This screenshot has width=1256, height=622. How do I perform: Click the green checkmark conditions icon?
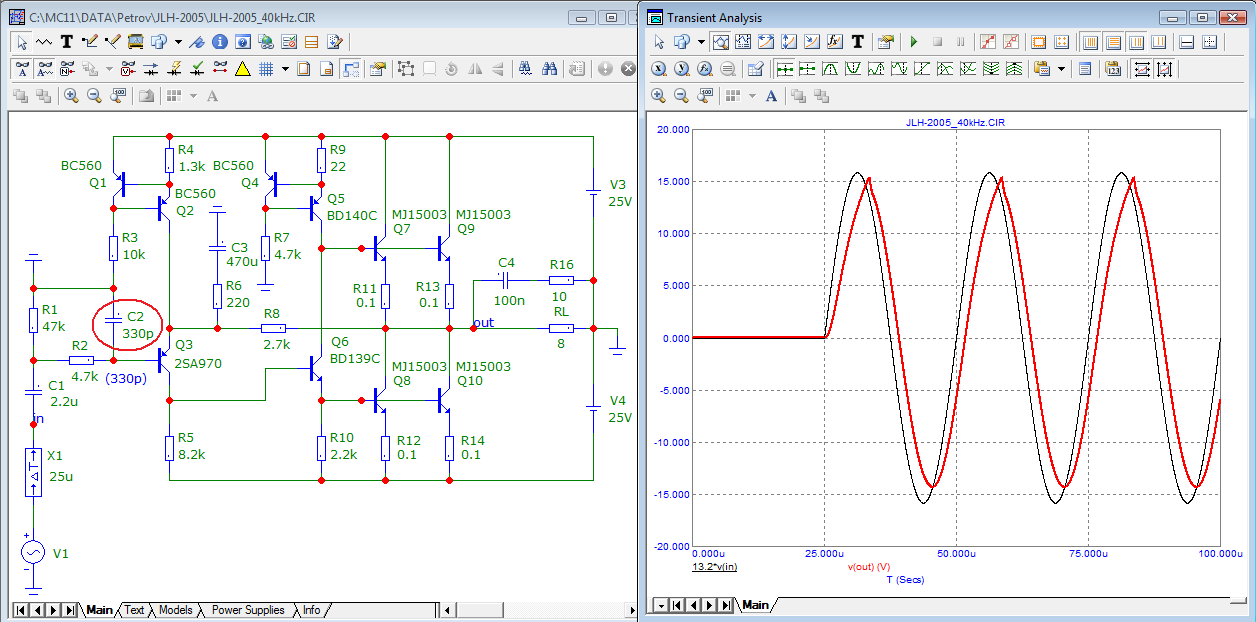pyautogui.click(x=198, y=69)
